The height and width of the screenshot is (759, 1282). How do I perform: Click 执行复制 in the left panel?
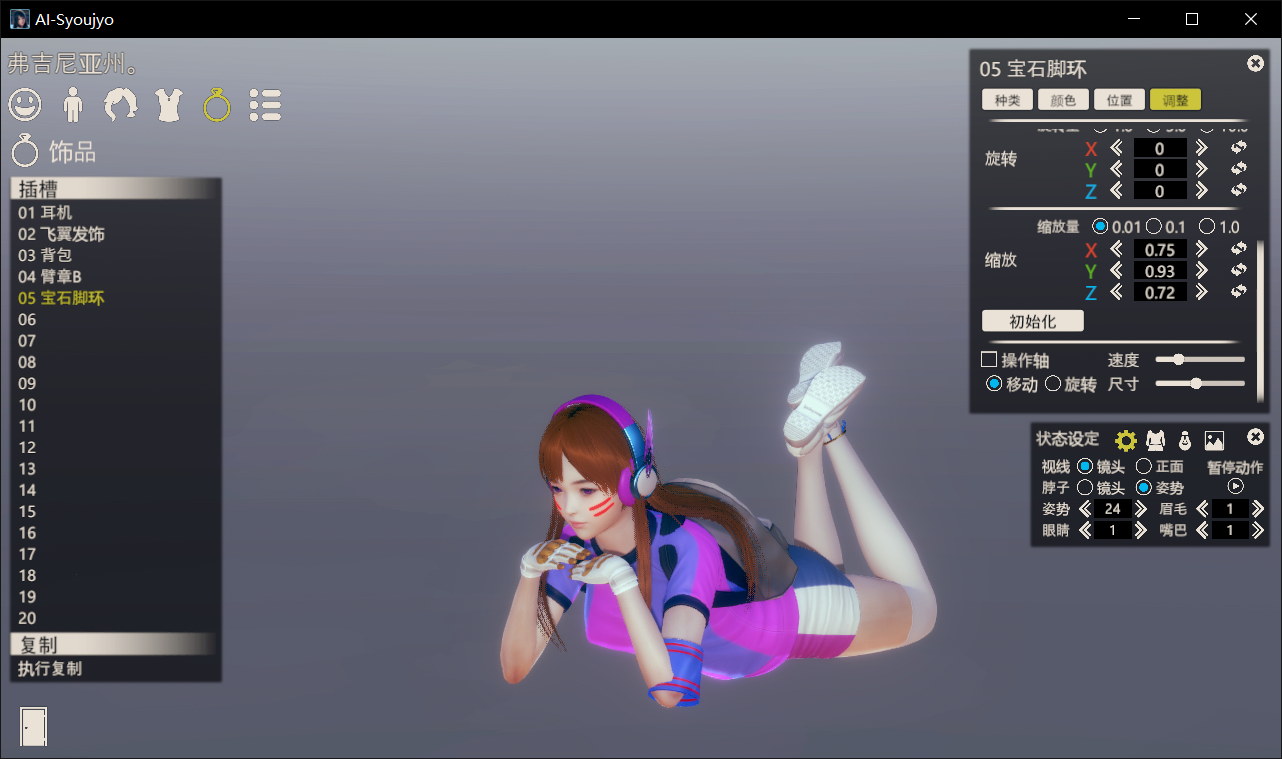tap(50, 669)
